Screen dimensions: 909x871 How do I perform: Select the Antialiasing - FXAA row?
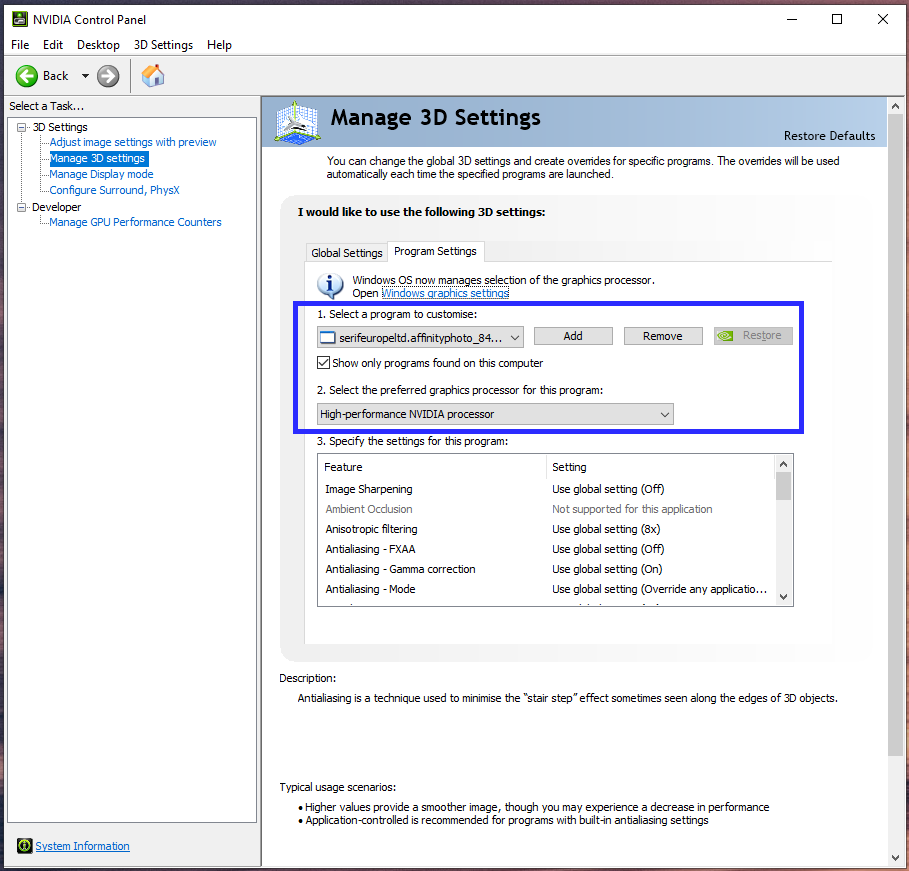pos(546,549)
